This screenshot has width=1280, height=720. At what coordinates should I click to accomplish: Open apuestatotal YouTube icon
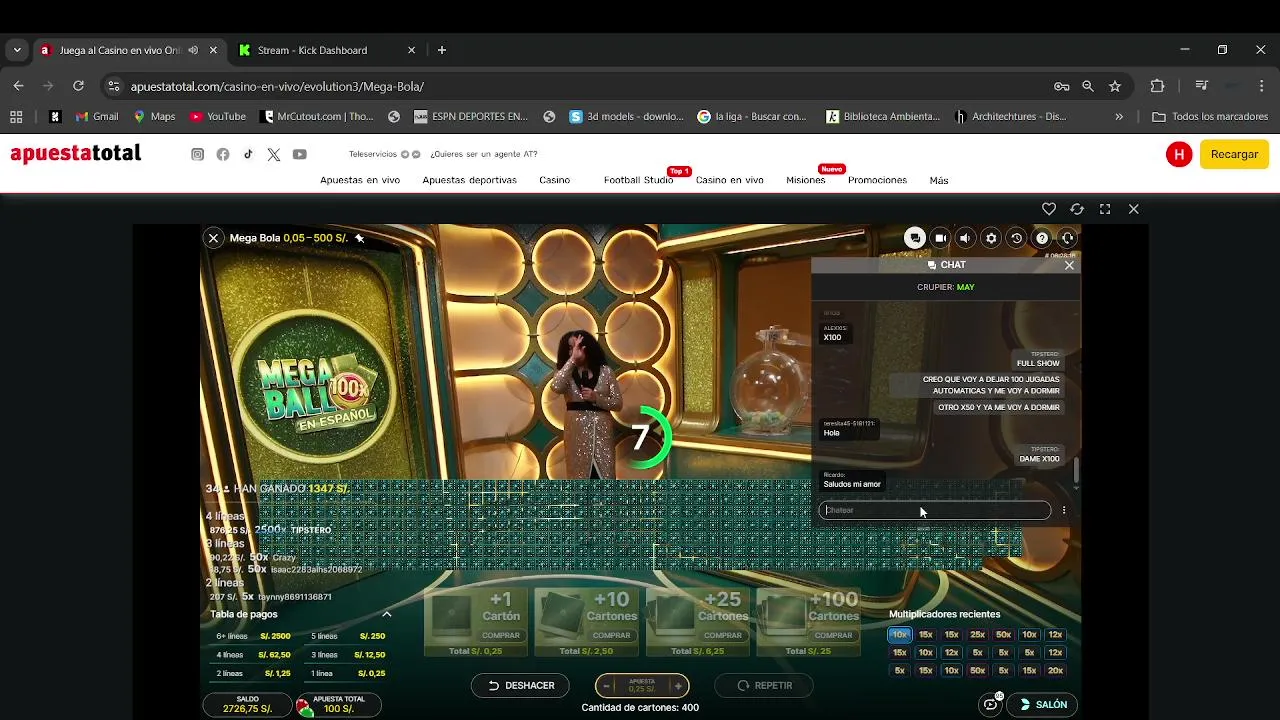point(300,154)
